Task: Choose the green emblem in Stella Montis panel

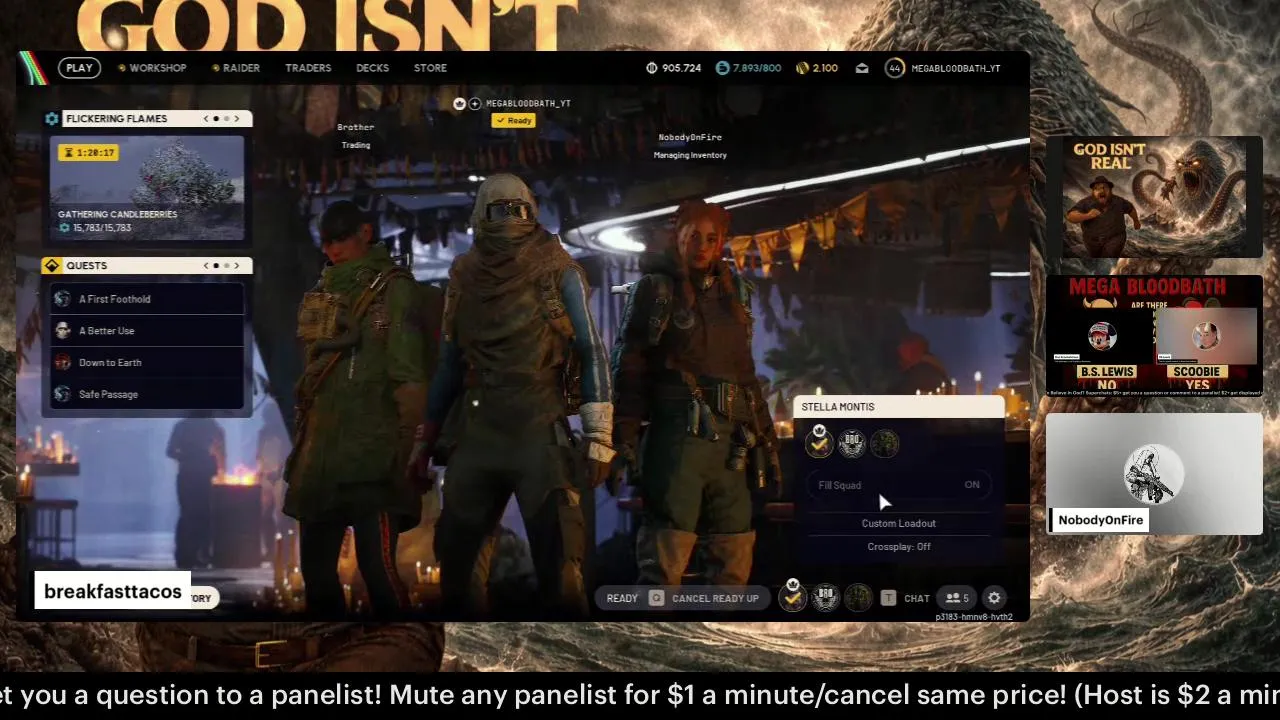Action: point(884,443)
